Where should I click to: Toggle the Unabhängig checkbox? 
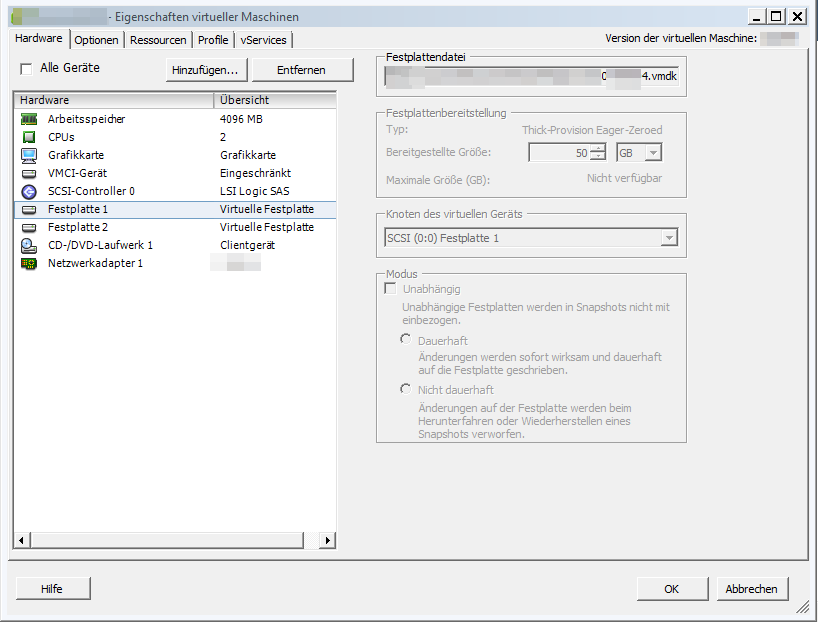(390, 289)
